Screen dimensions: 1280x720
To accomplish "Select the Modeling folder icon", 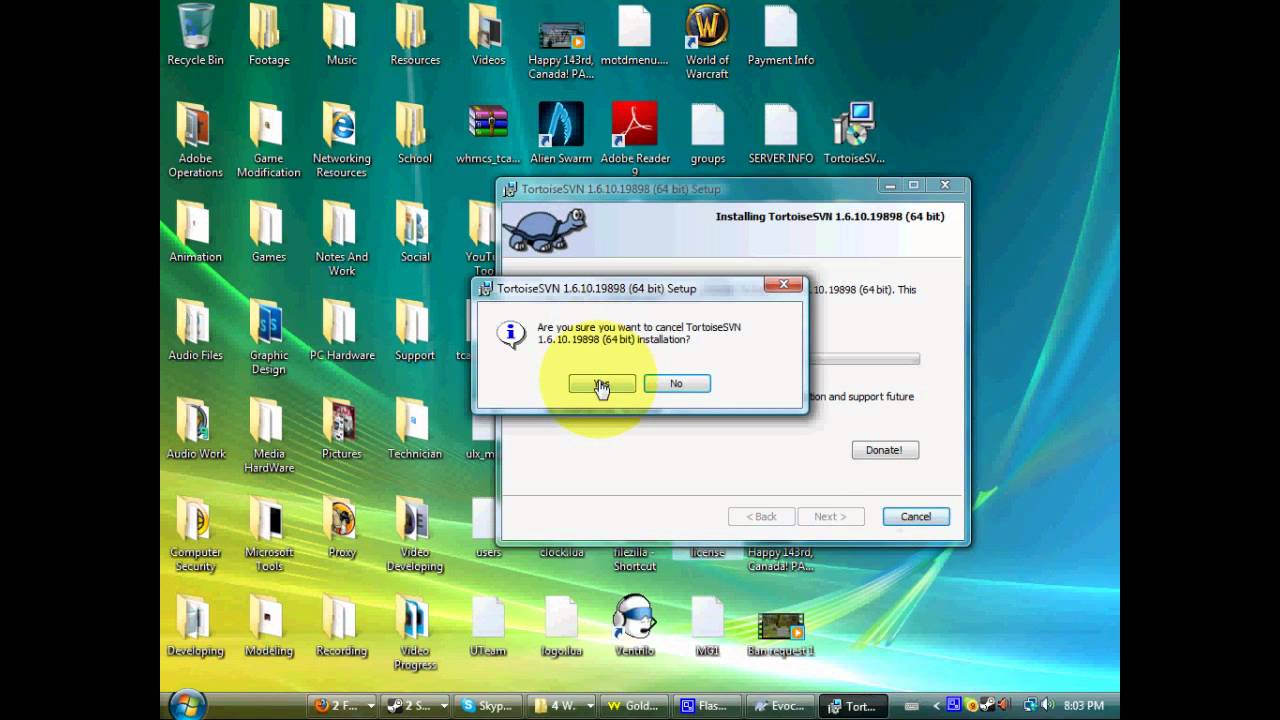I will (268, 626).
